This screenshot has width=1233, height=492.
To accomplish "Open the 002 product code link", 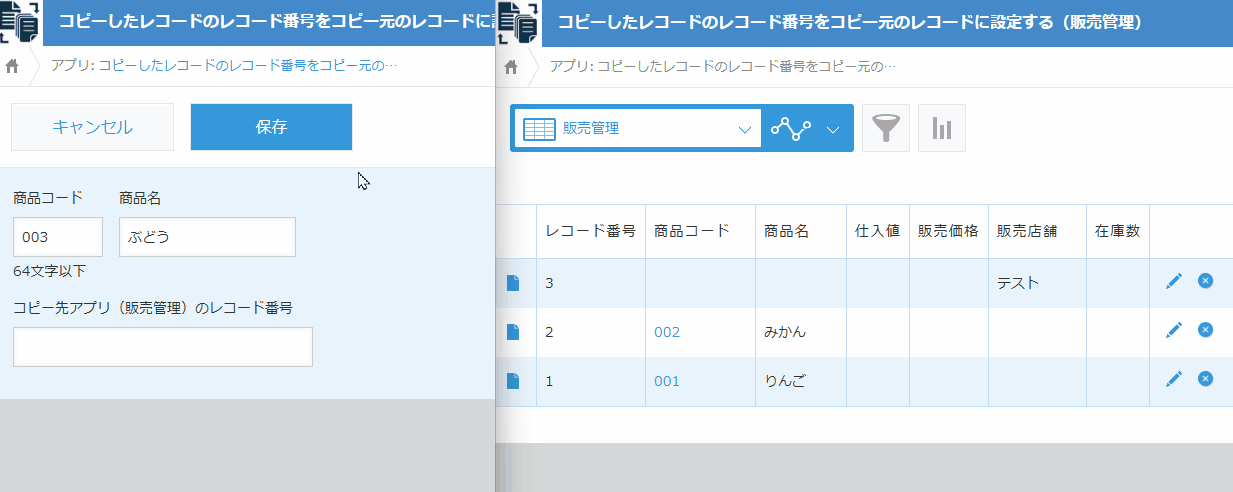I will pyautogui.click(x=667, y=332).
